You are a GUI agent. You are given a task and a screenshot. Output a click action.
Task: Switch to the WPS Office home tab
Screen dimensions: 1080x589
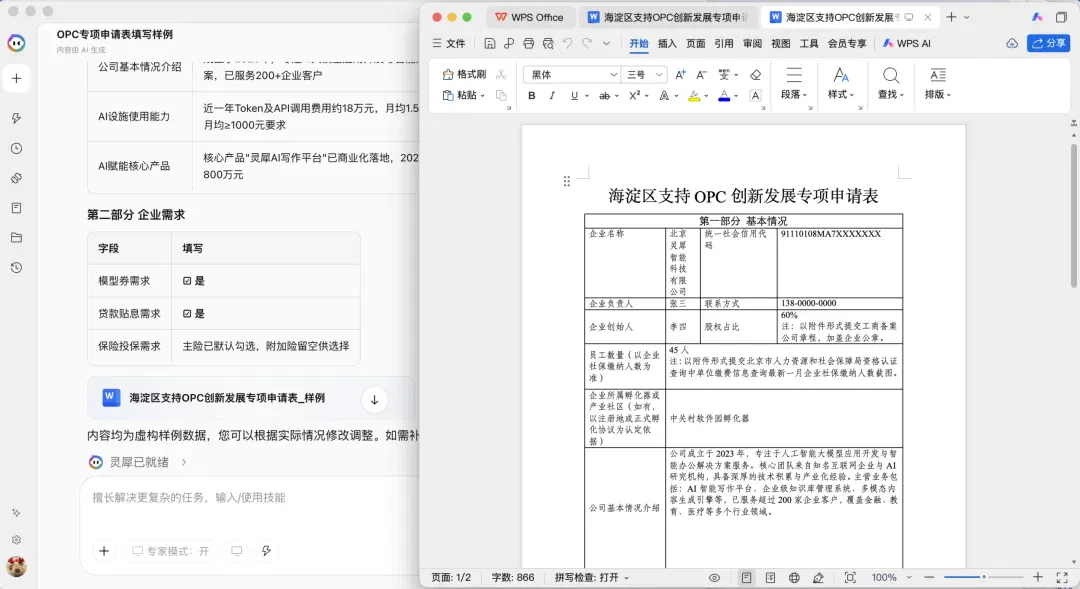(529, 17)
